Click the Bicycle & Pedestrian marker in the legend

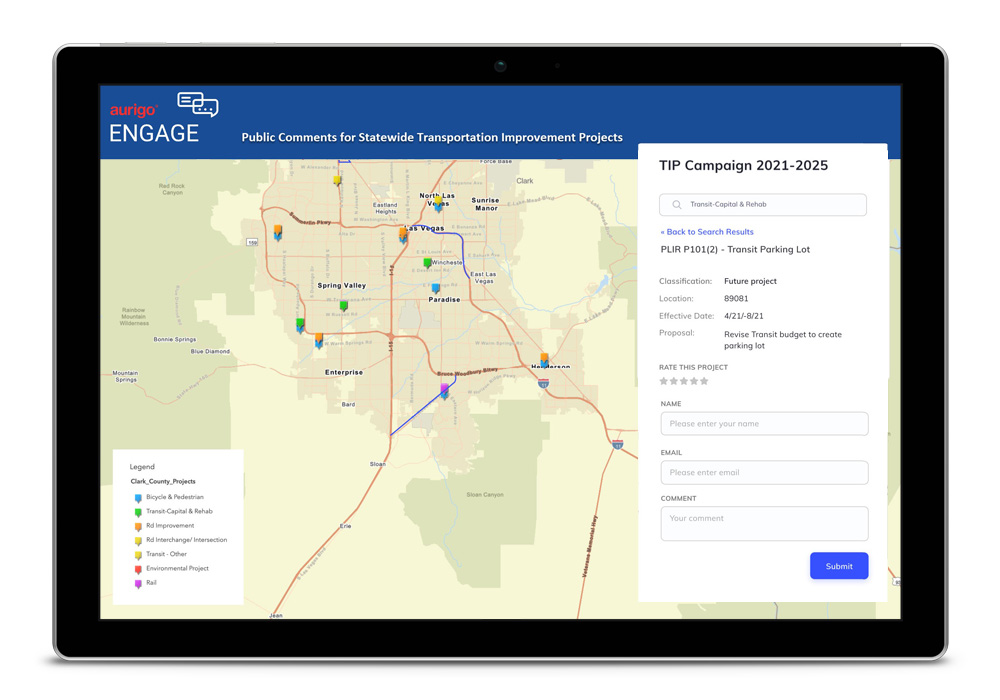coord(137,498)
